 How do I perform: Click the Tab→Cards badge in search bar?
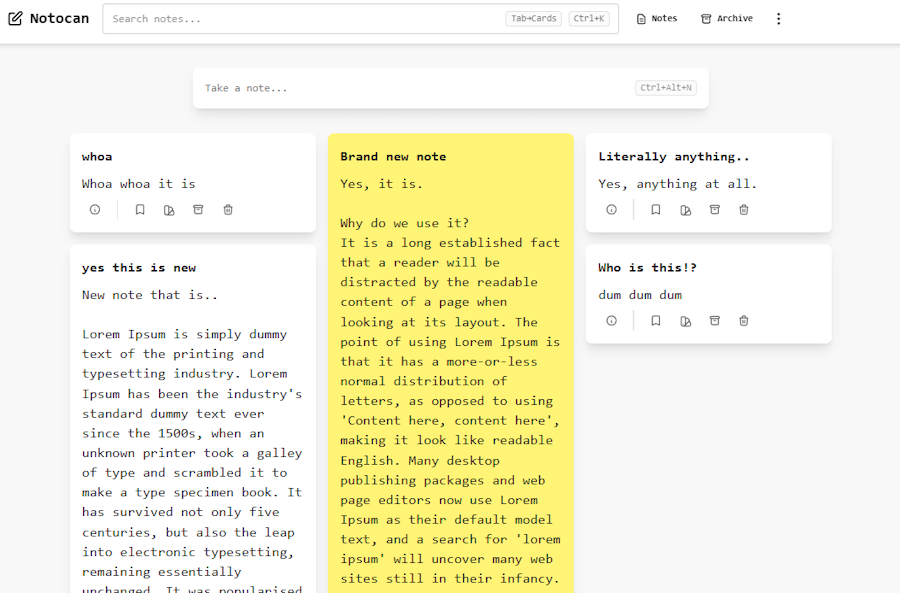pos(533,18)
